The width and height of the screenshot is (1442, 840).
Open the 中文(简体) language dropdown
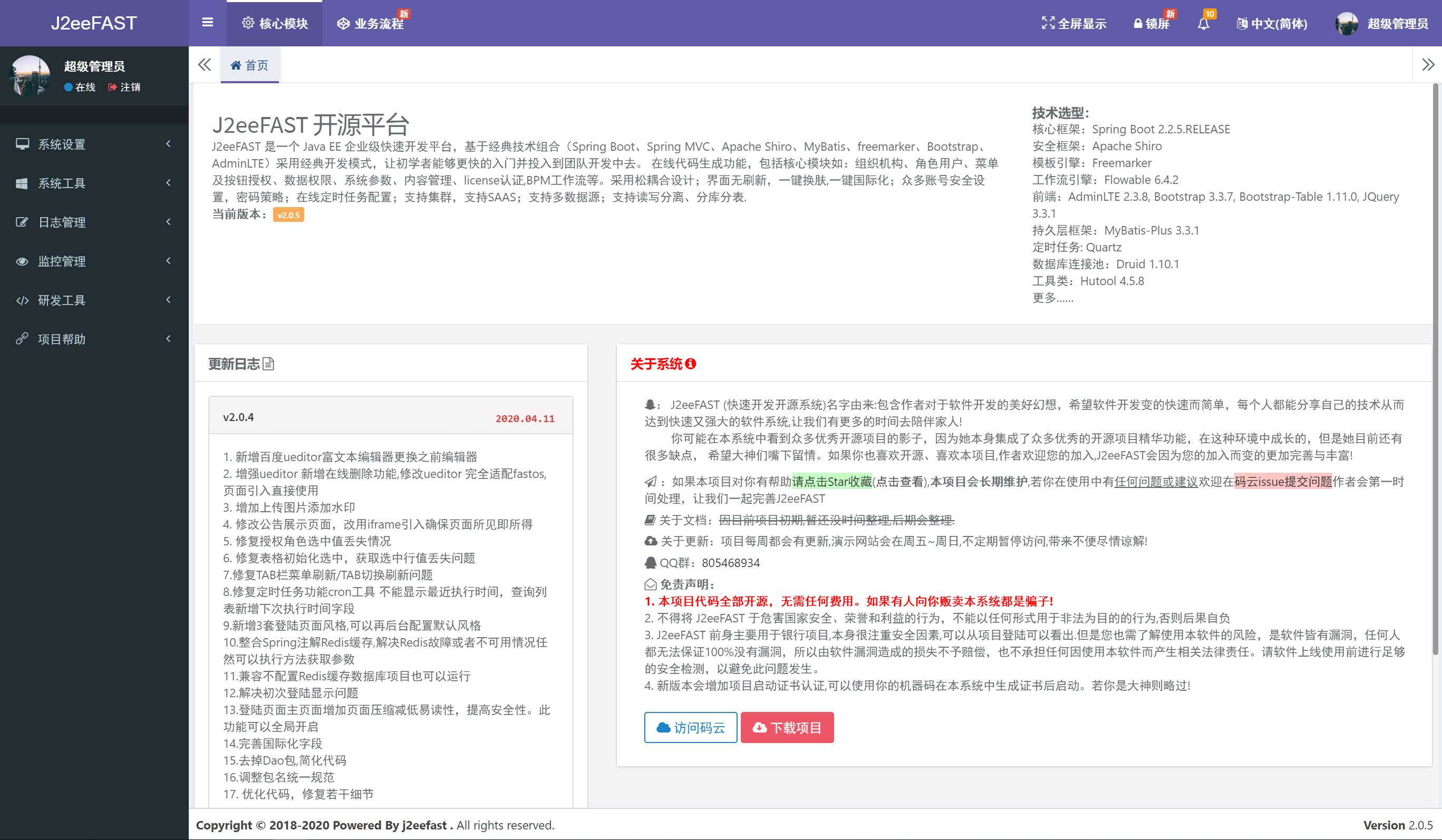(1272, 23)
